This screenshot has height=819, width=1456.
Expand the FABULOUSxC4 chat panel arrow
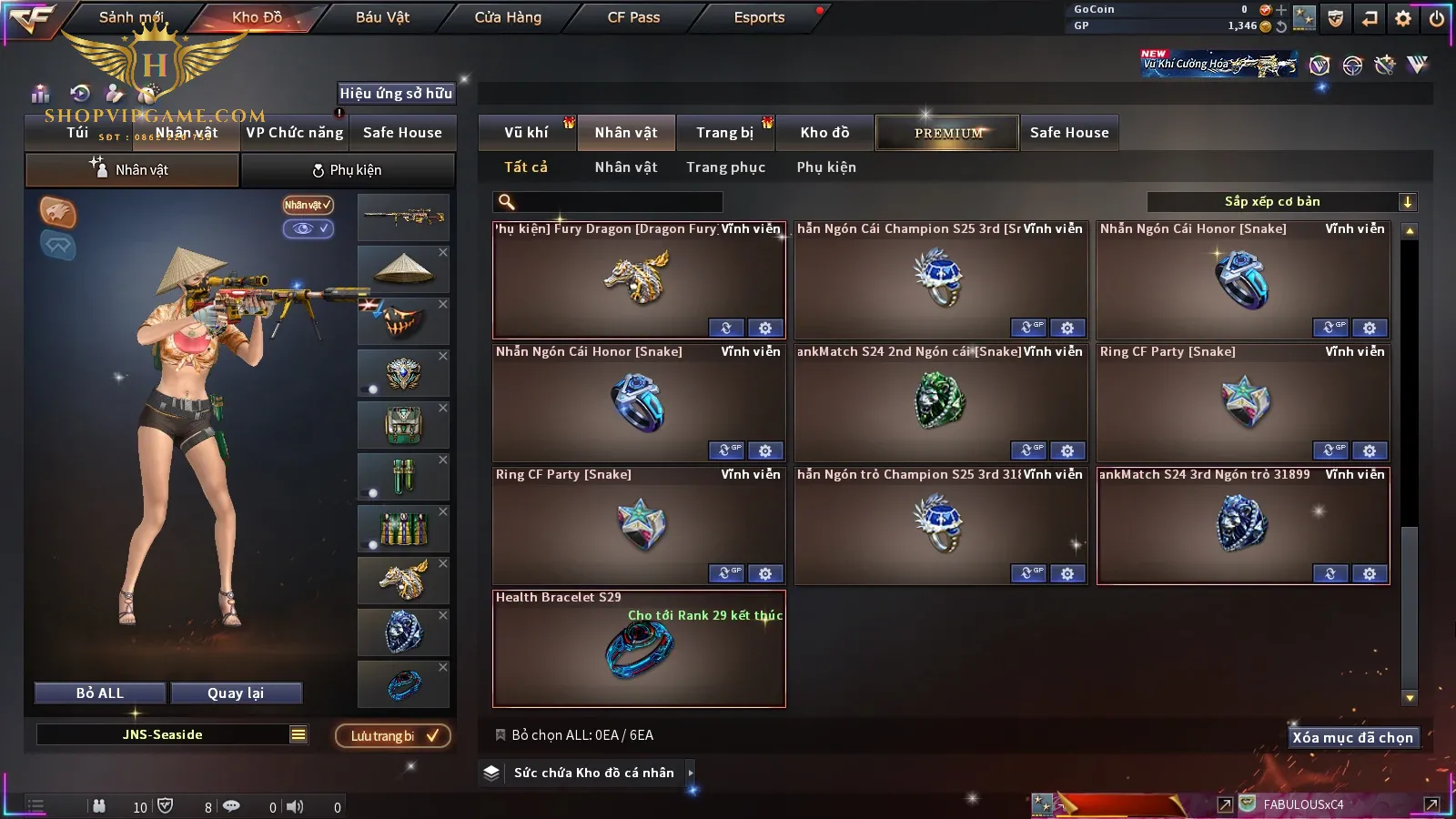[1431, 804]
